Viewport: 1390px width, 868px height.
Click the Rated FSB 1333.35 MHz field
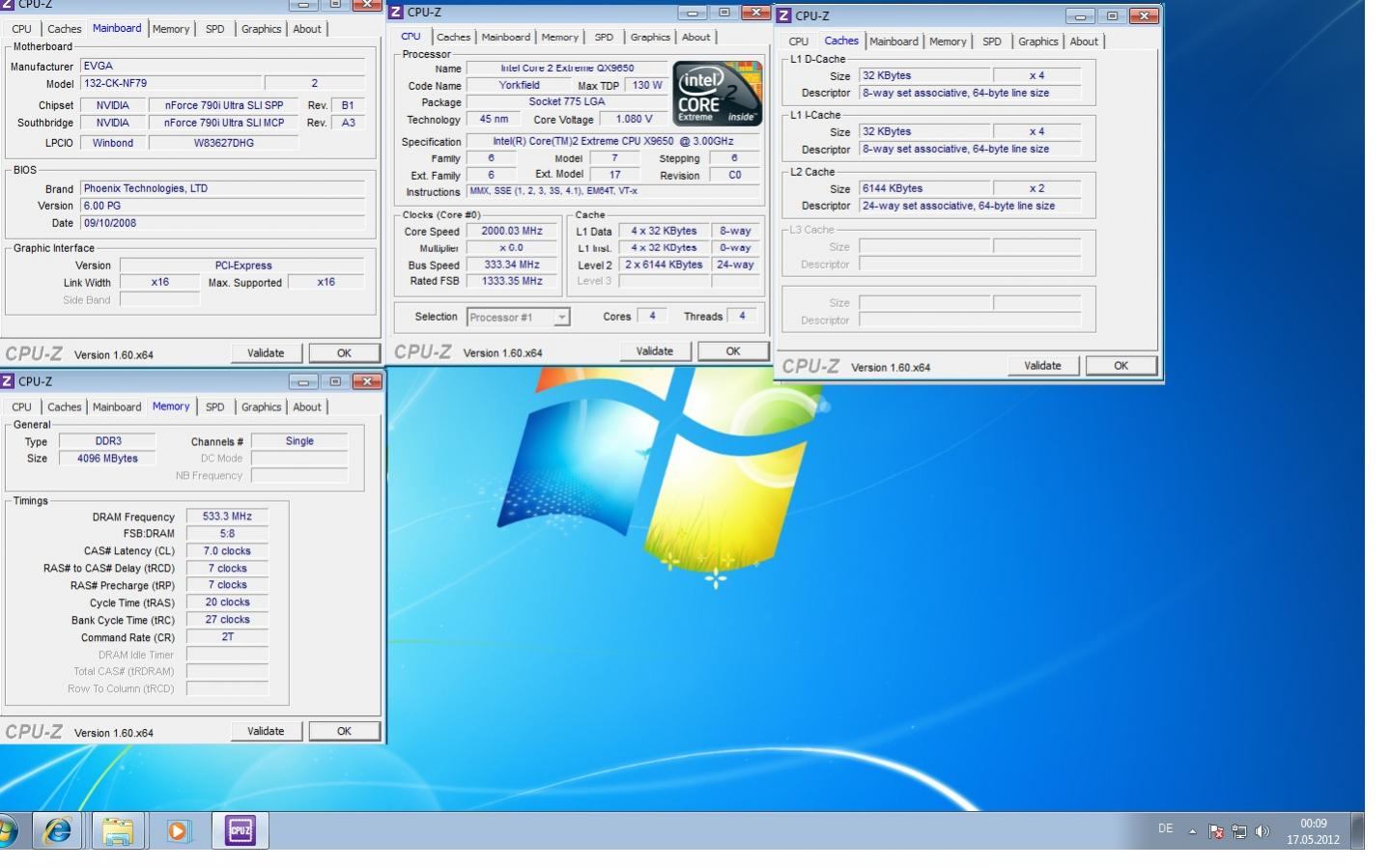[x=512, y=281]
